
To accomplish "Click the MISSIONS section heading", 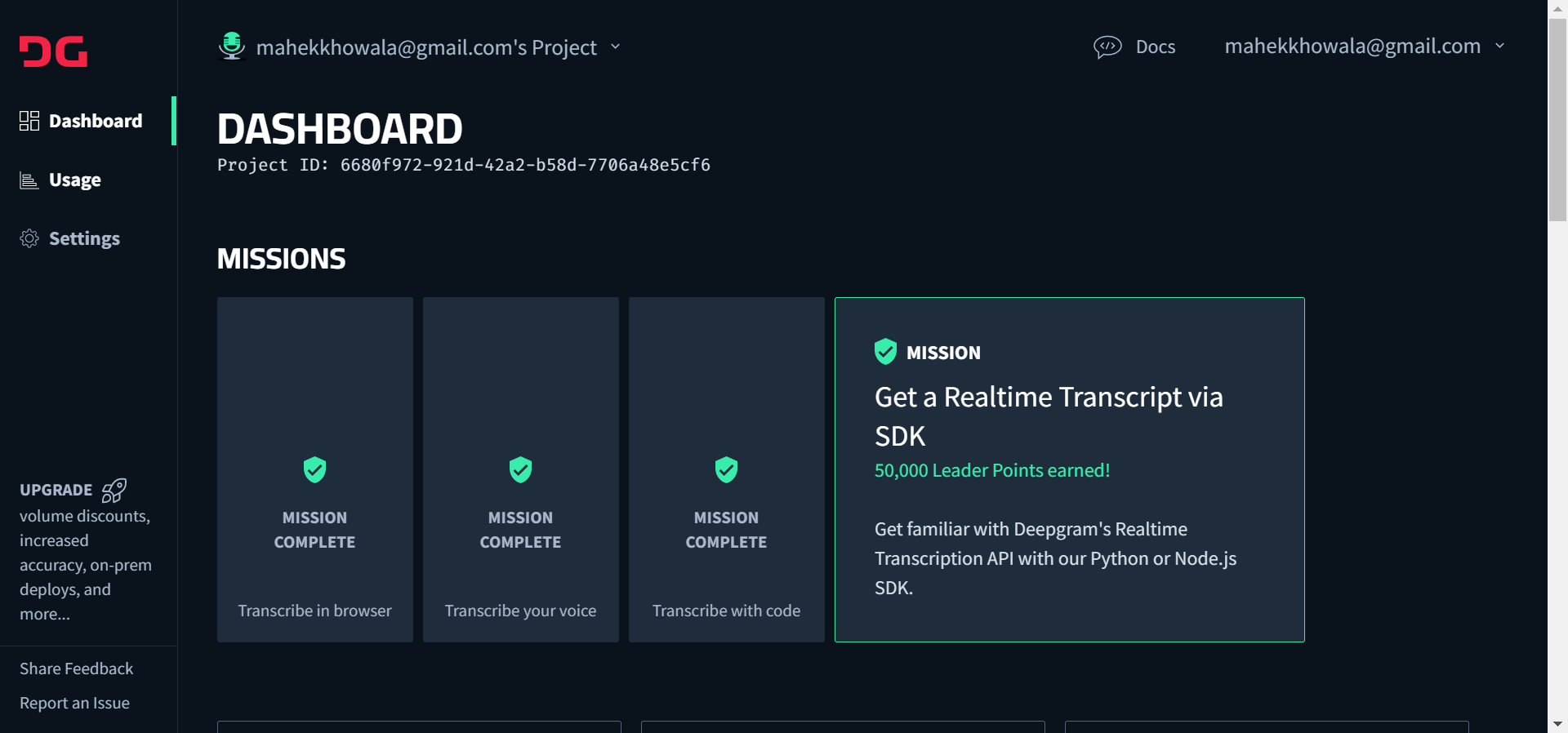I will coord(281,259).
